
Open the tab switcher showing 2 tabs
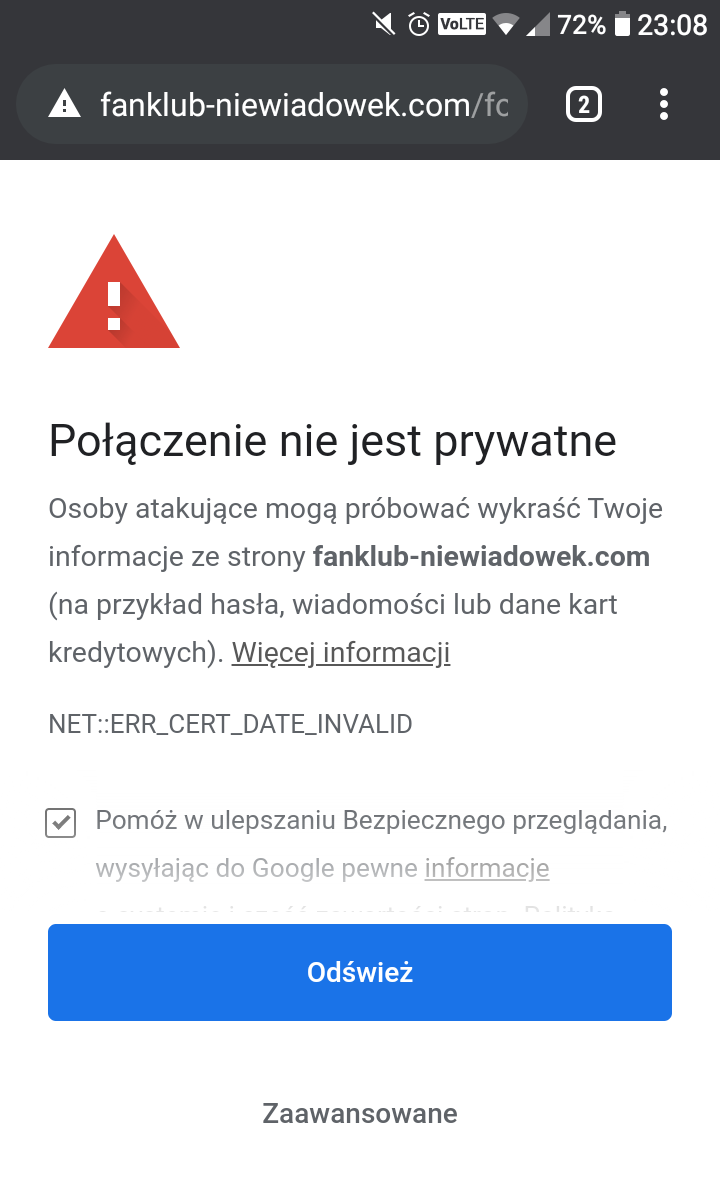pyautogui.click(x=584, y=104)
